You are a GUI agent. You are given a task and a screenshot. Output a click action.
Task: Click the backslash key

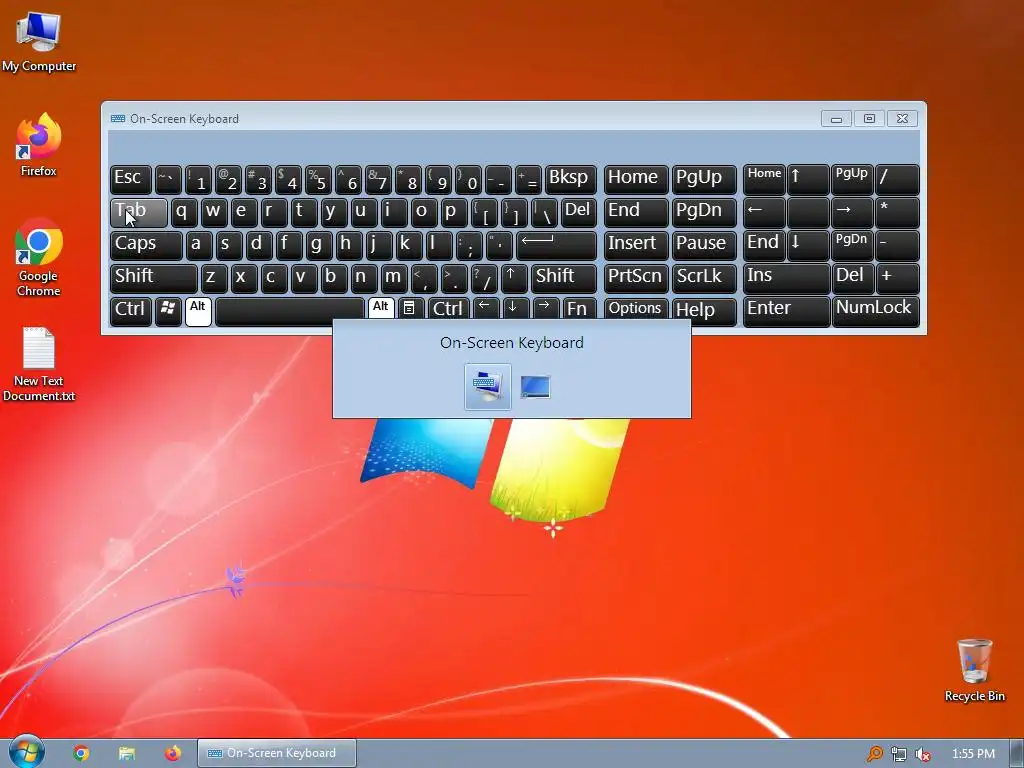(x=544, y=212)
